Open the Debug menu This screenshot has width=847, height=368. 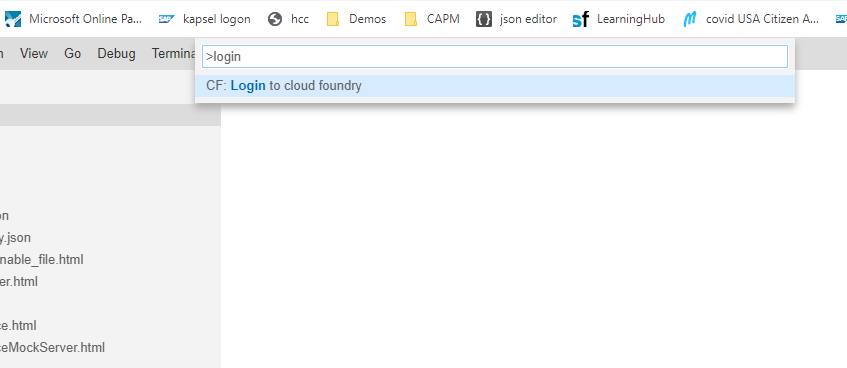click(x=116, y=53)
